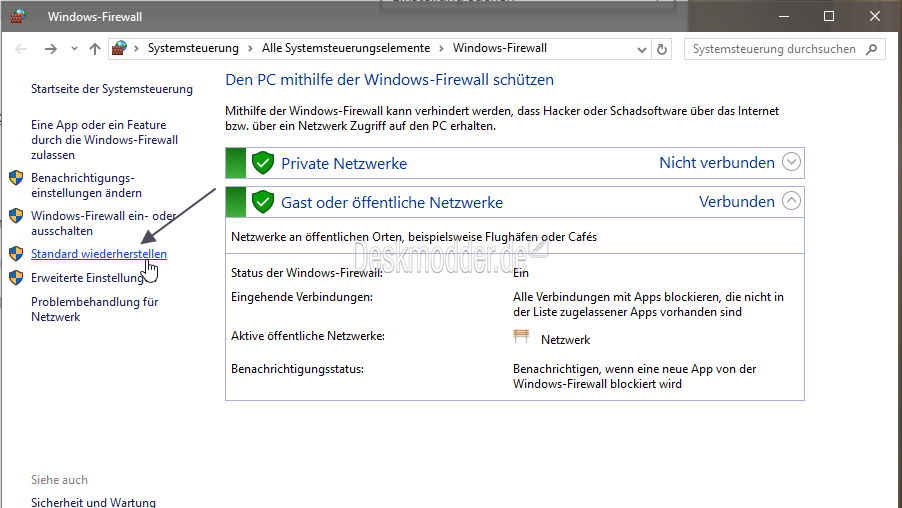Viewport: 902px width, 508px height.
Task: Click the Den PC mithilfe der Windows-Firewall schützen heading
Action: [389, 79]
